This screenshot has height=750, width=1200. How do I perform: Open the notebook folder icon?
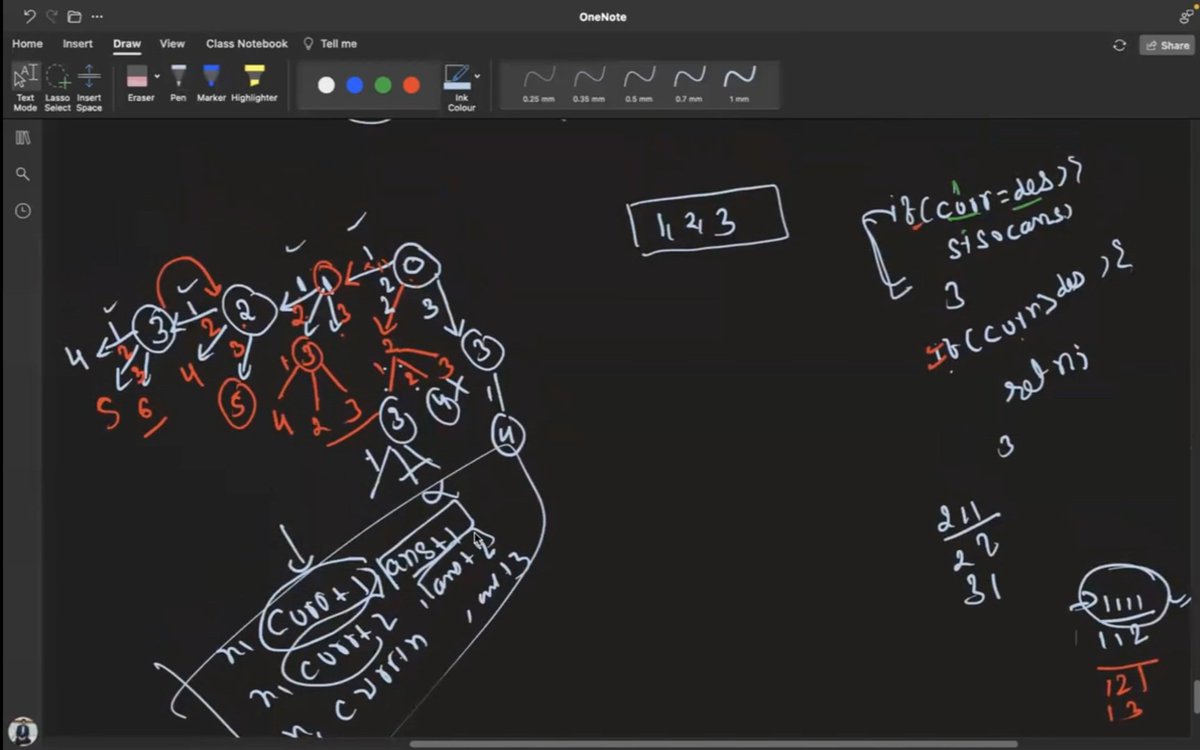(x=74, y=16)
